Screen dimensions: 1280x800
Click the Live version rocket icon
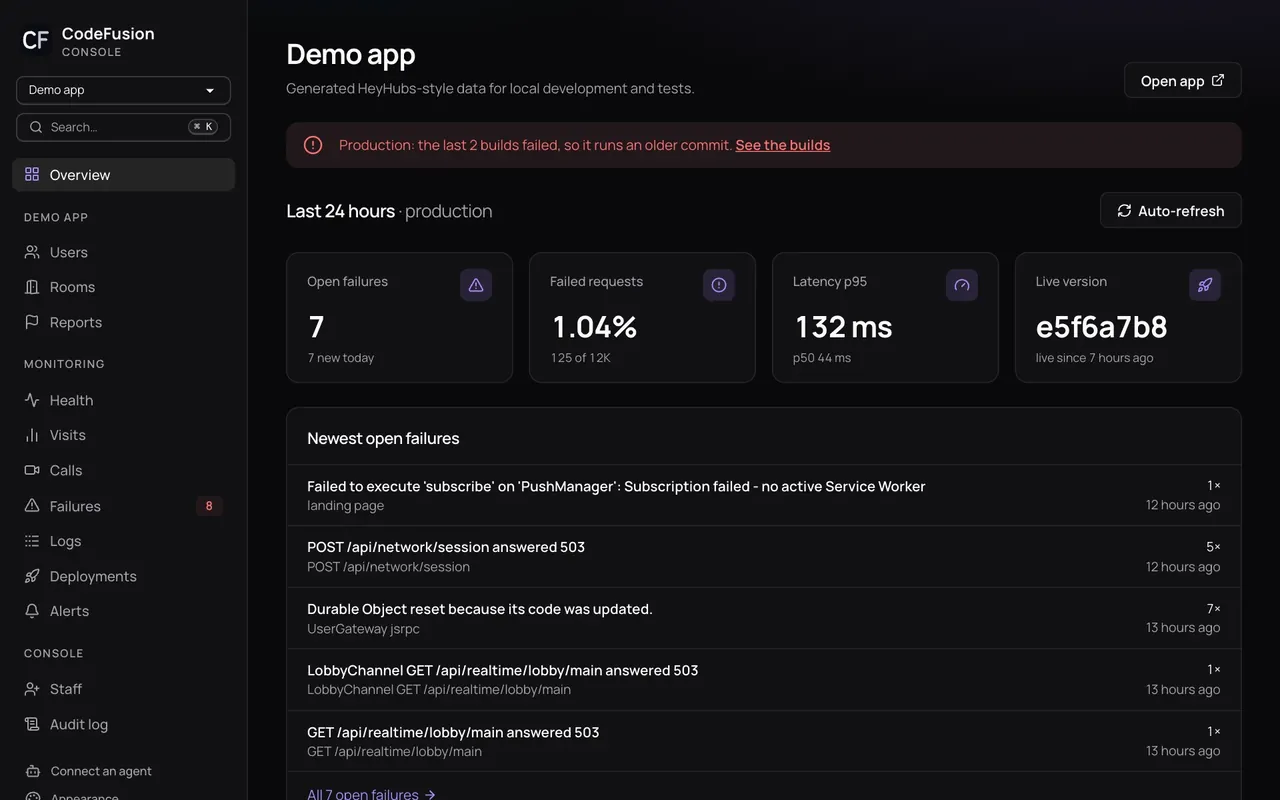[1205, 285]
